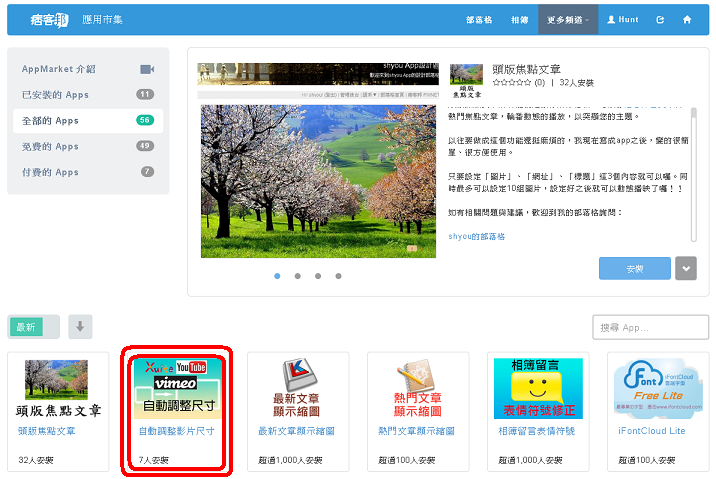Click the 32人安裝 text under 頭版焦點文章 card
The height and width of the screenshot is (479, 716).
coord(36,460)
